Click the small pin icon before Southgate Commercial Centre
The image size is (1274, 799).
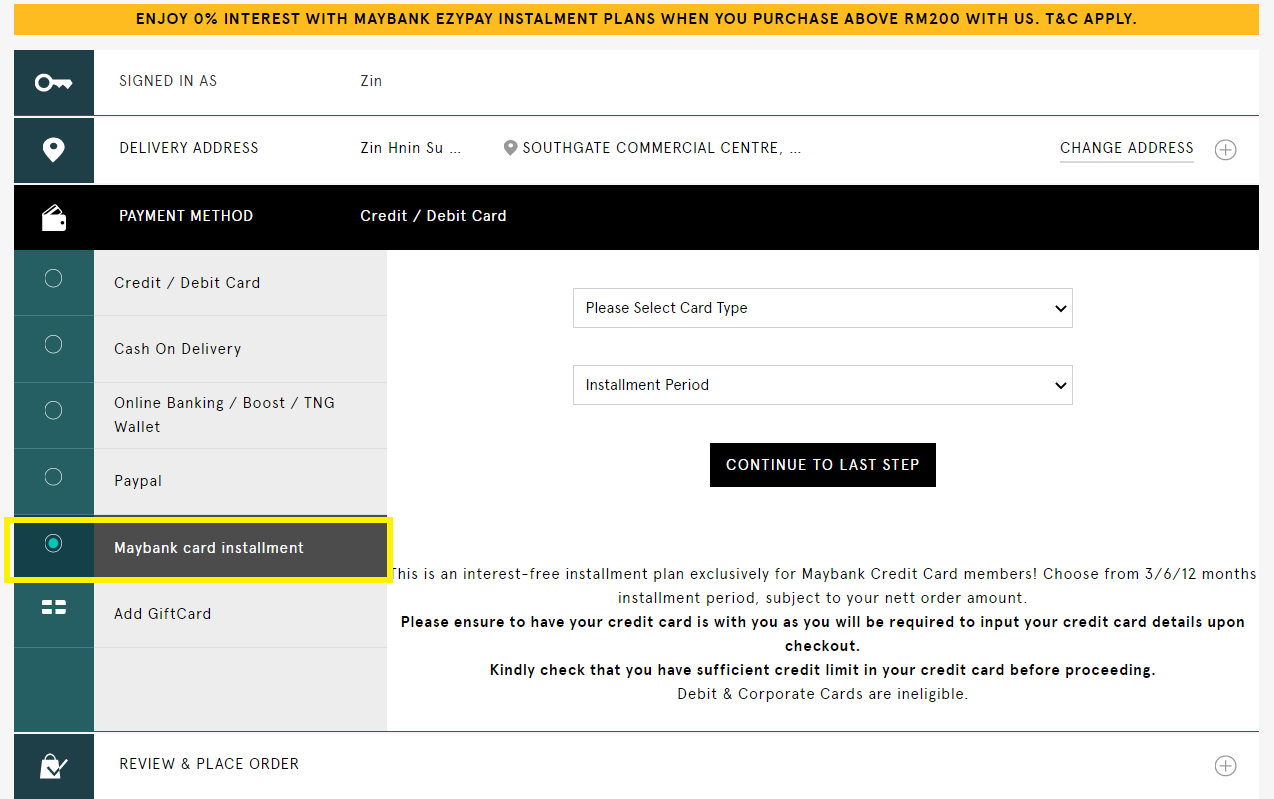(510, 148)
